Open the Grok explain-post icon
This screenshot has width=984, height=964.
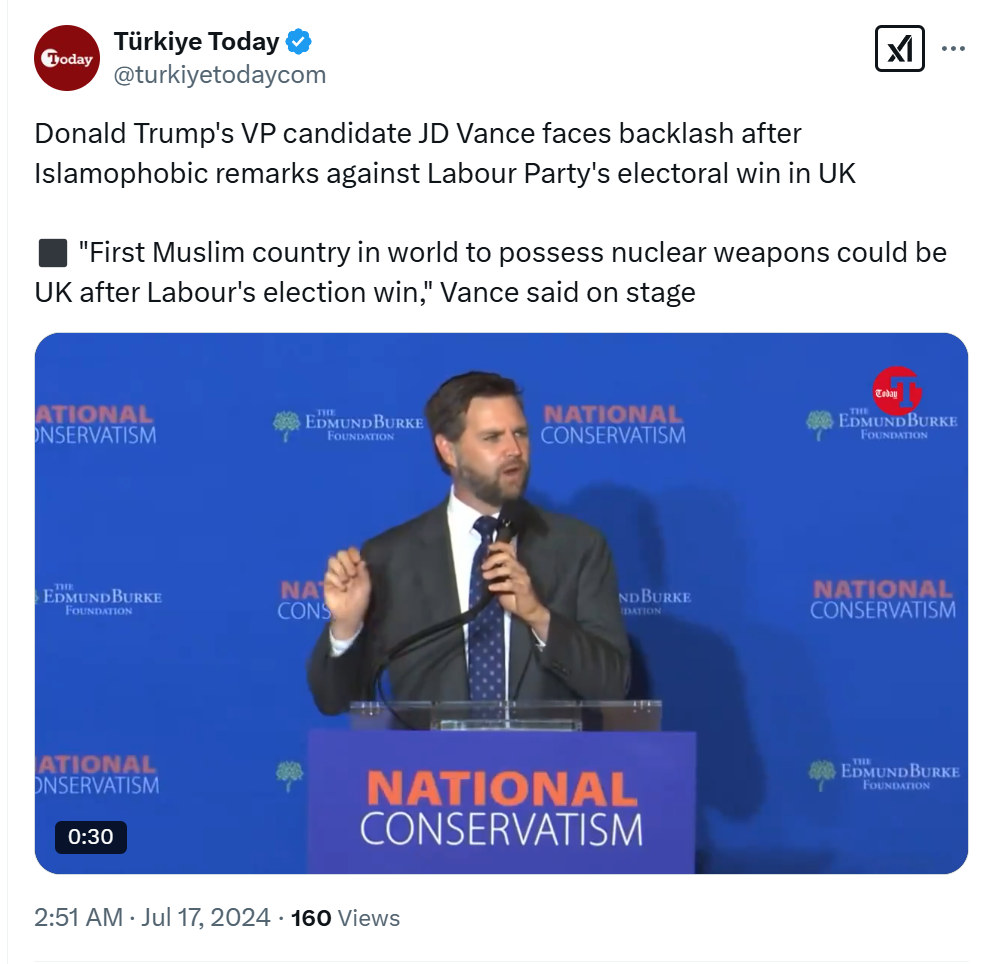click(899, 48)
